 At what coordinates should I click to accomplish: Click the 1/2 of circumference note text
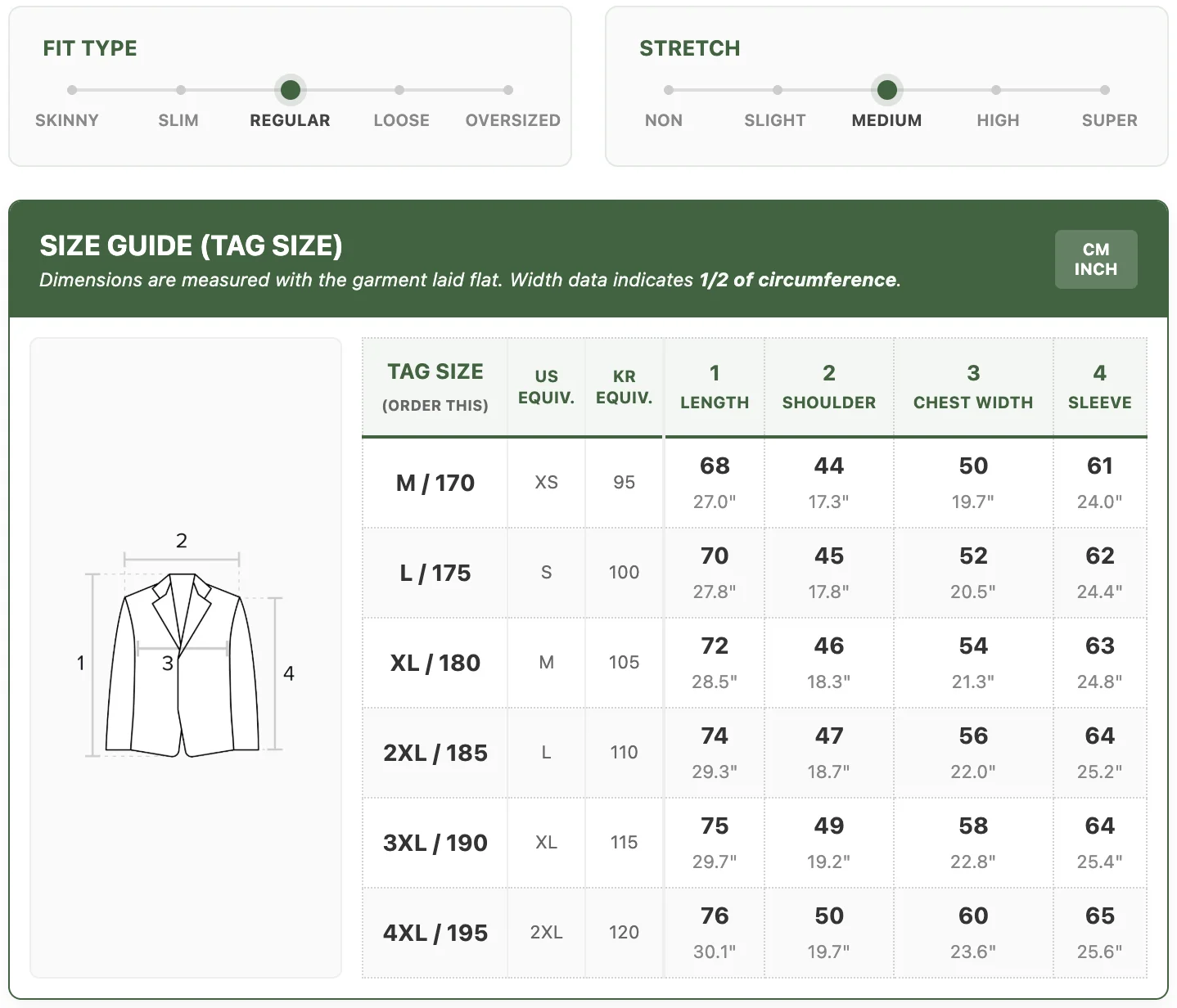point(798,280)
